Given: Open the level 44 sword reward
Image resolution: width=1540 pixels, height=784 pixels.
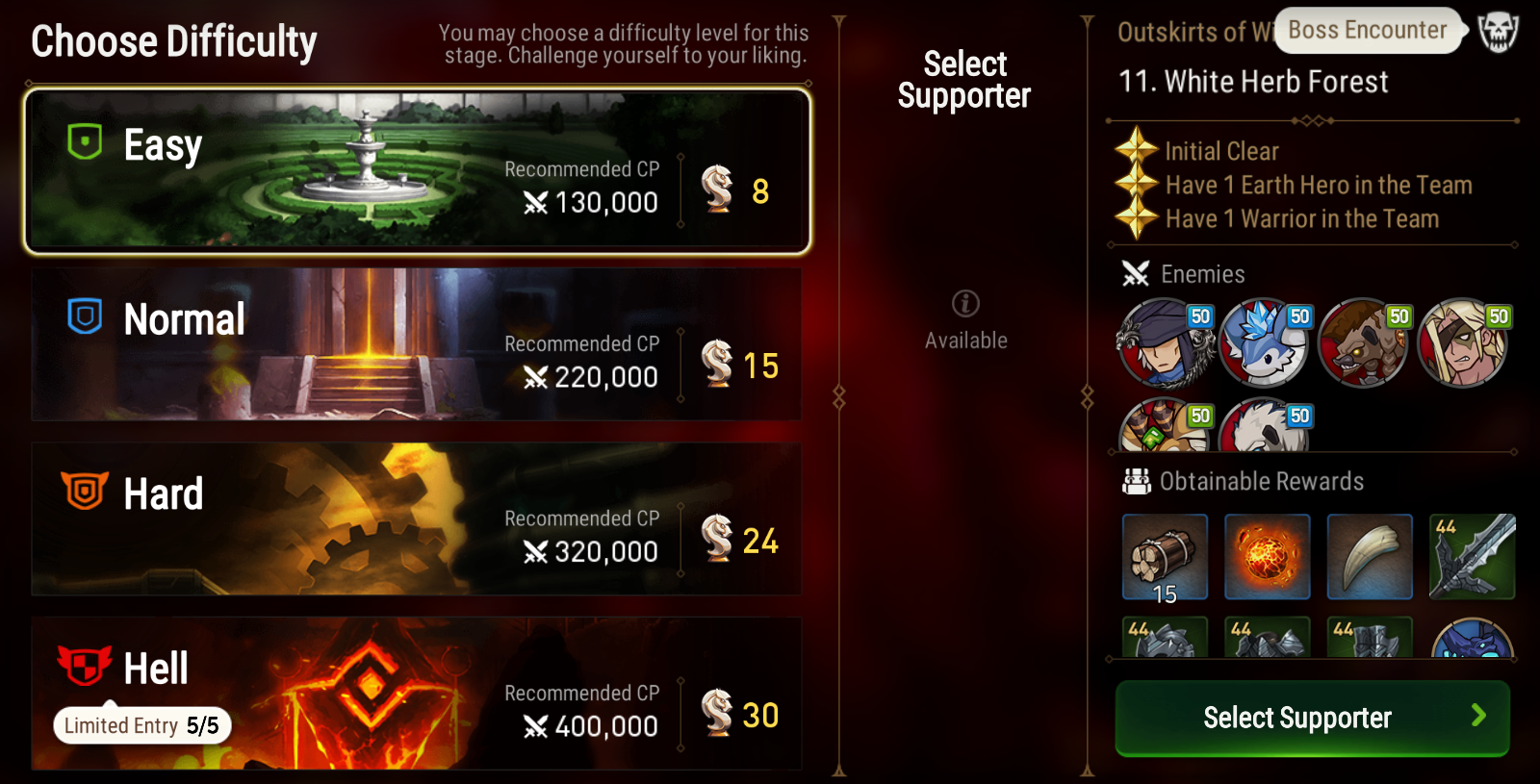Looking at the screenshot, I should [x=1472, y=557].
